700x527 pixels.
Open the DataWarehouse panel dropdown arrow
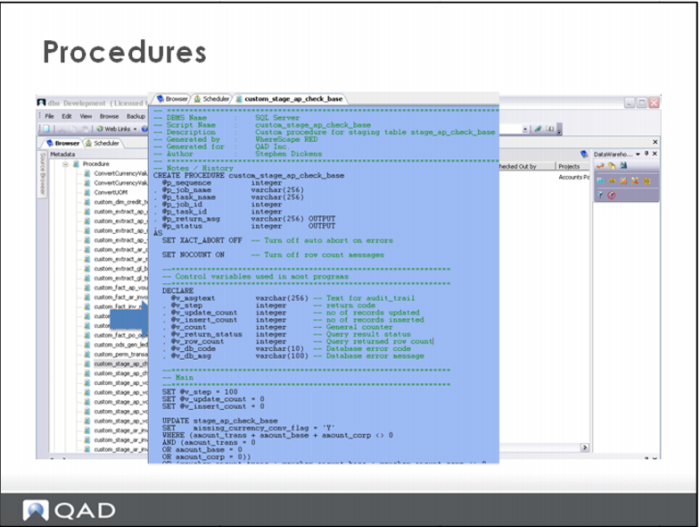coord(638,154)
